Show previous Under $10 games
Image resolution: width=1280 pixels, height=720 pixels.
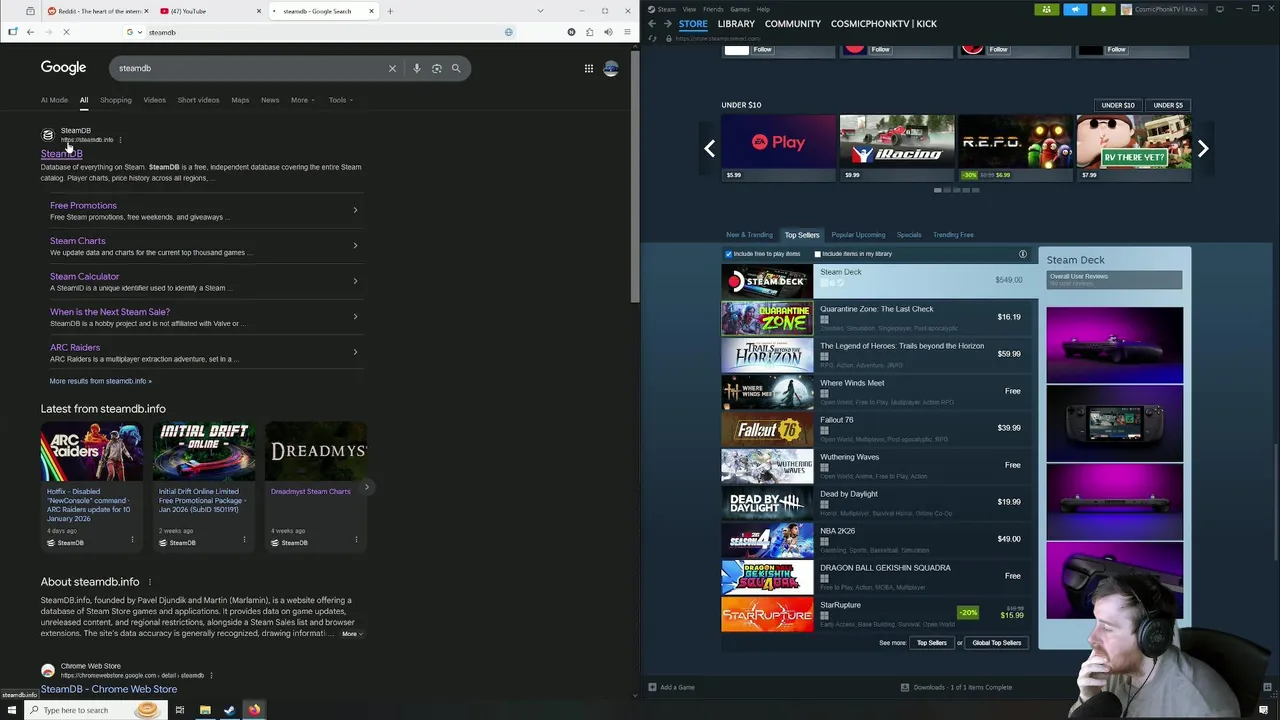(709, 149)
